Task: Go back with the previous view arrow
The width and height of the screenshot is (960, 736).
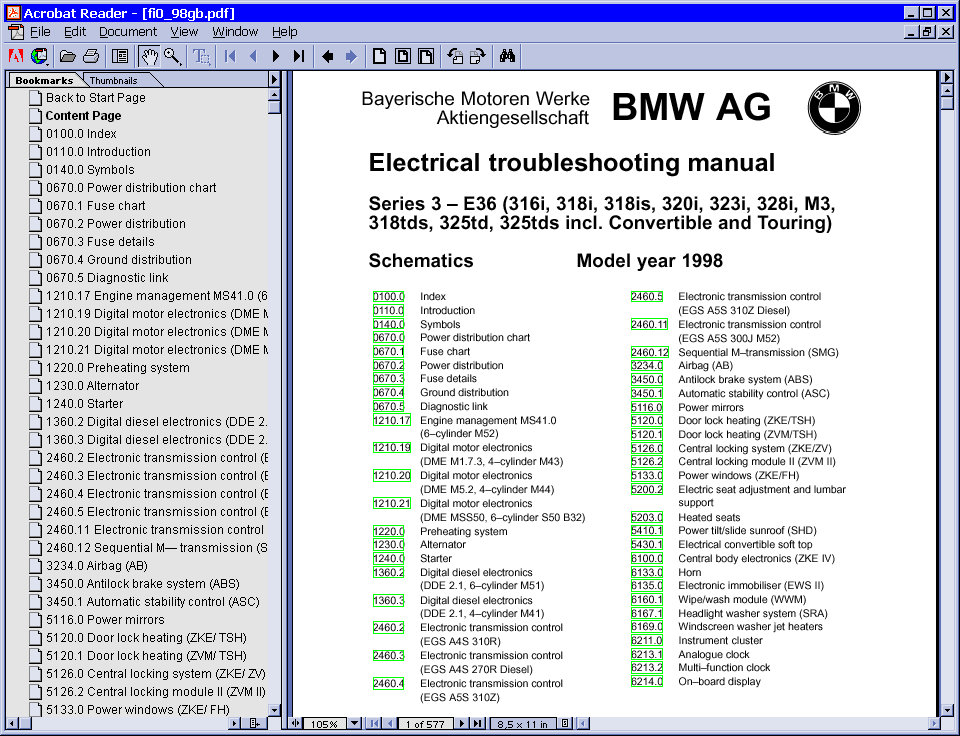Action: (x=326, y=56)
